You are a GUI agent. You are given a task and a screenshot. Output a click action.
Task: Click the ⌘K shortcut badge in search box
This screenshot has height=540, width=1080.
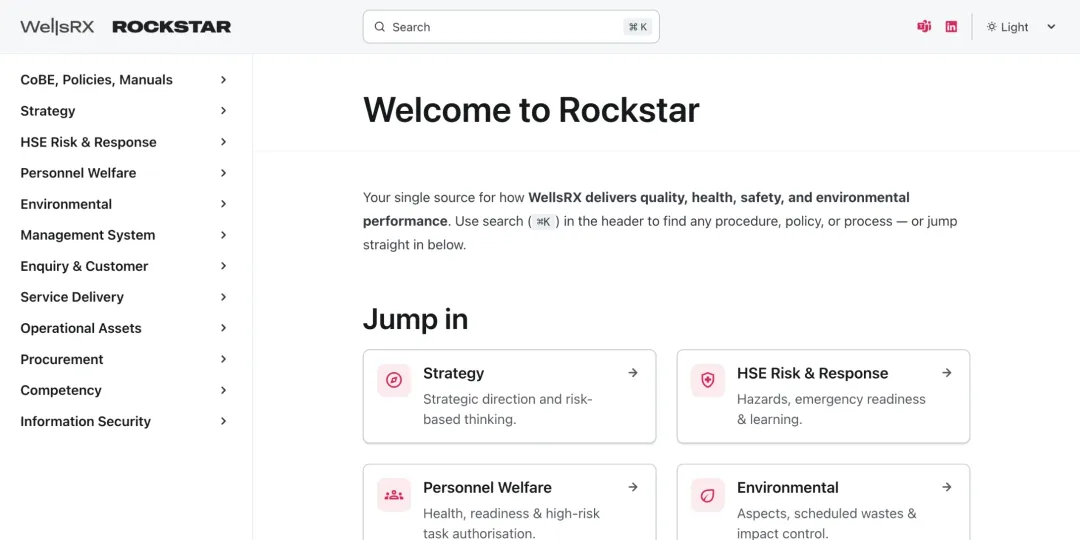pos(637,27)
